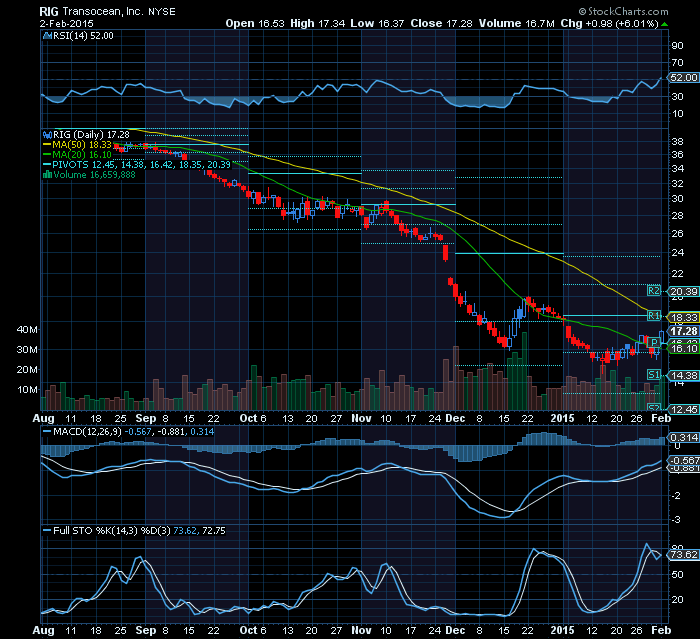Click the 10M volume axis label
Viewport: 700px width, 639px height.
(x=27, y=389)
